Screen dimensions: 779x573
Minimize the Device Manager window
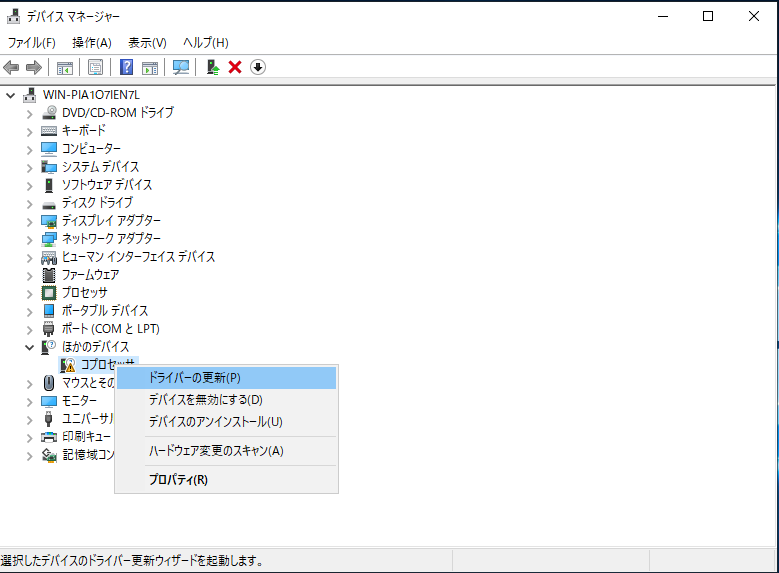(x=663, y=16)
